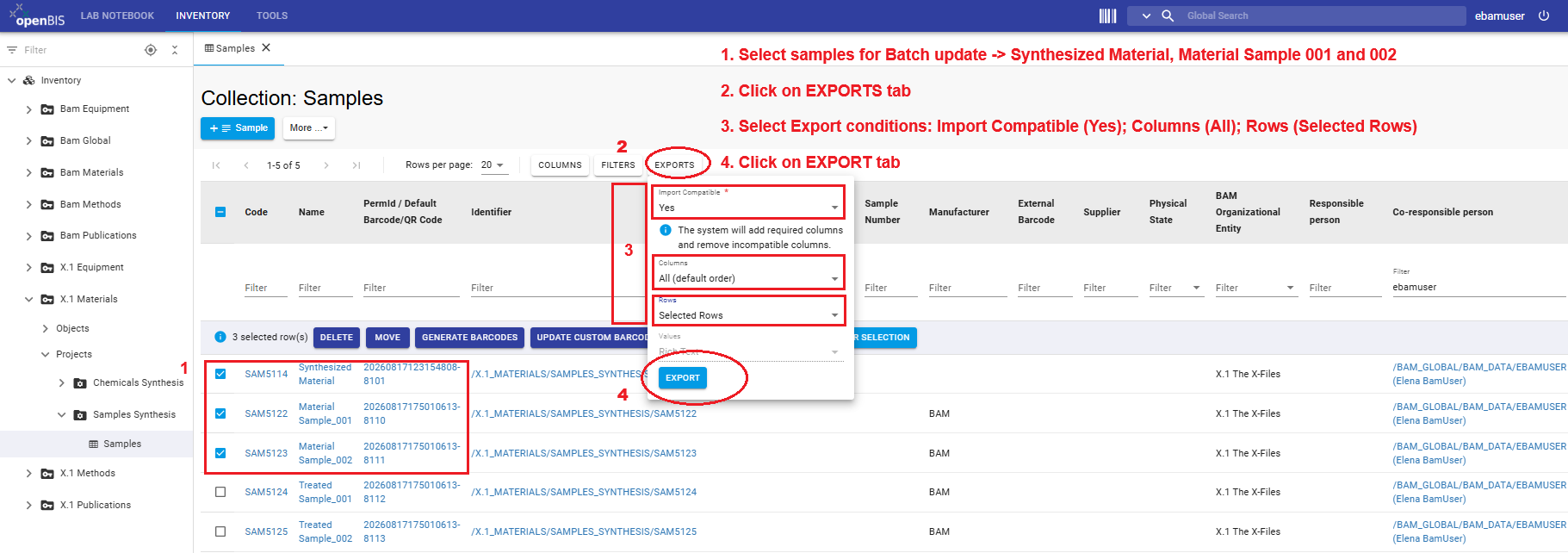Check the SAM5125 row checkbox
Image resolution: width=1568 pixels, height=553 pixels.
(x=220, y=531)
